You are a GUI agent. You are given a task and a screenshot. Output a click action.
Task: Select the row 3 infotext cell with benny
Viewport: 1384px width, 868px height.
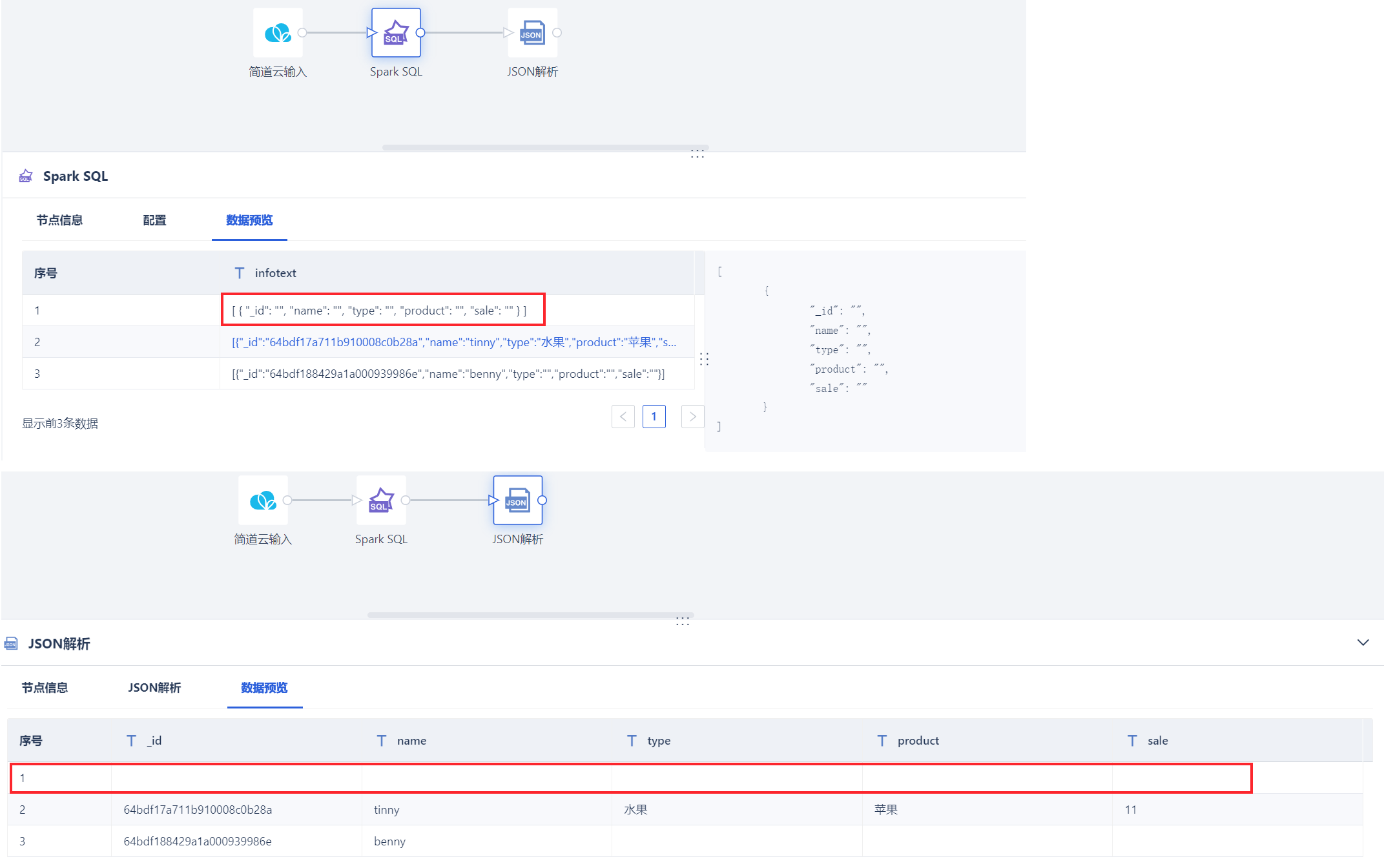(x=448, y=374)
